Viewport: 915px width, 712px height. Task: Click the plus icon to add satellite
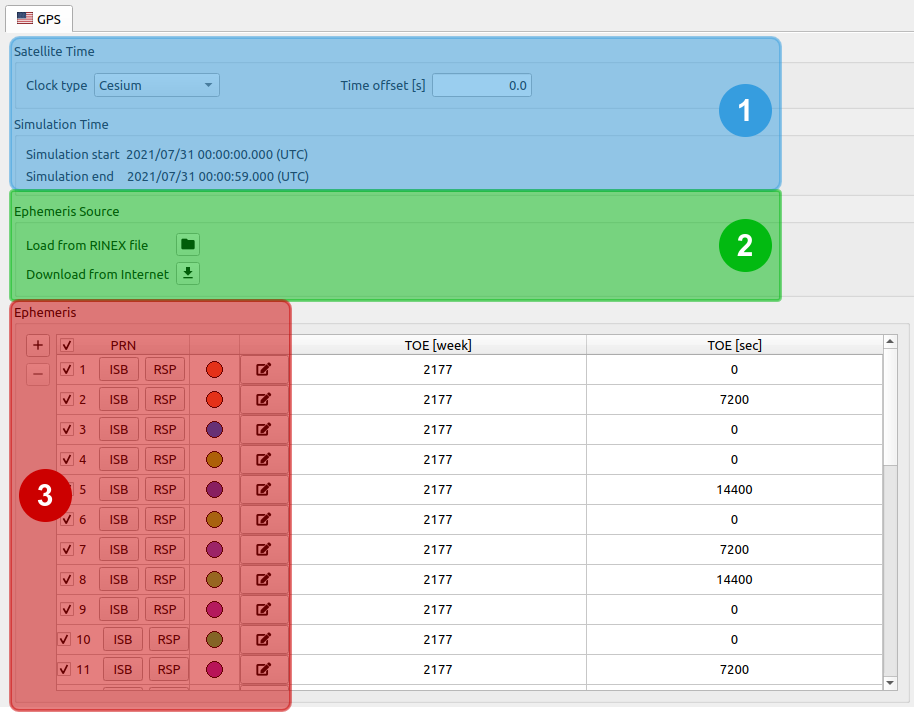pos(38,345)
